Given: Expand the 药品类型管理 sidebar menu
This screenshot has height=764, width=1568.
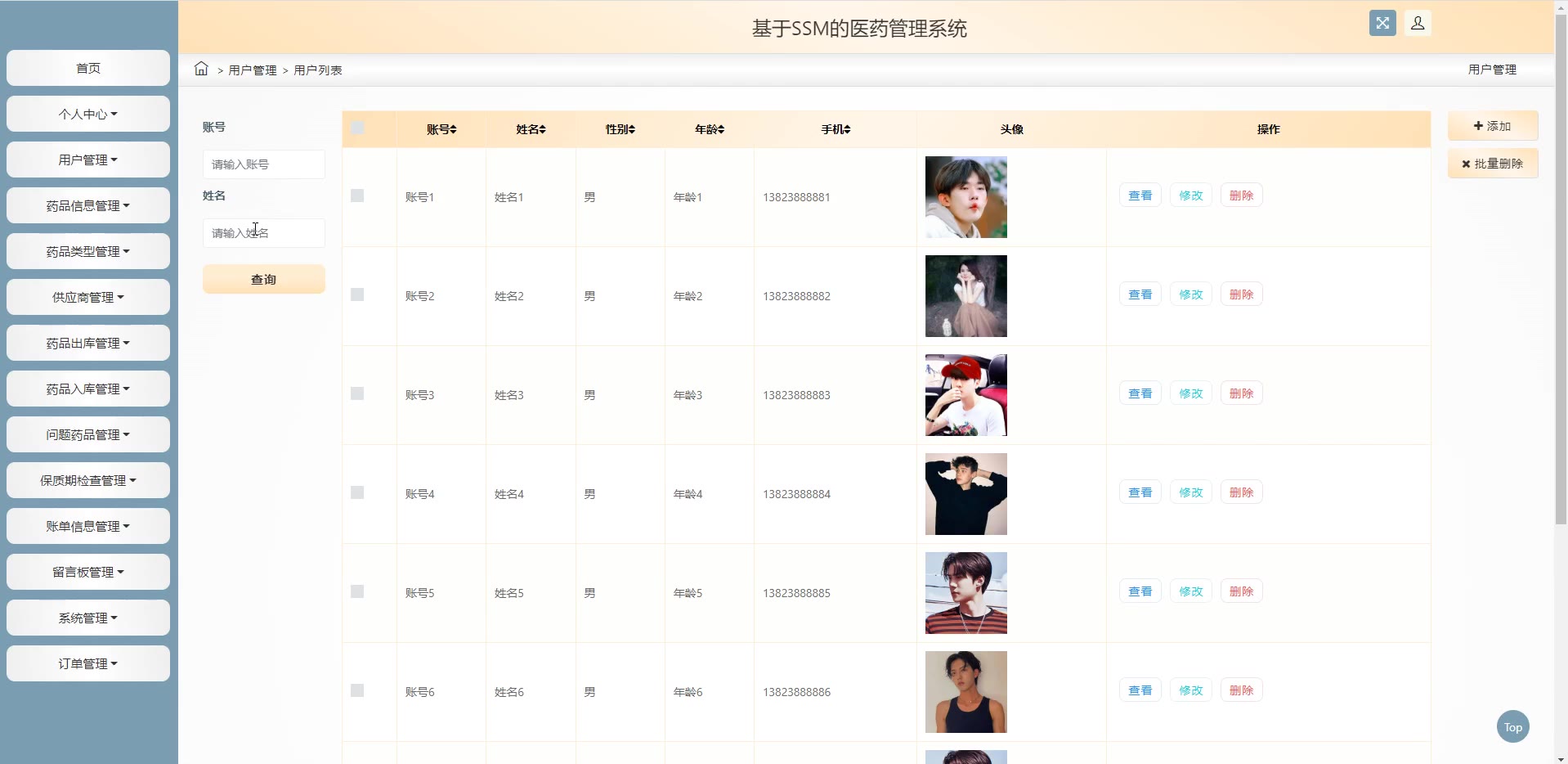Looking at the screenshot, I should pos(88,251).
